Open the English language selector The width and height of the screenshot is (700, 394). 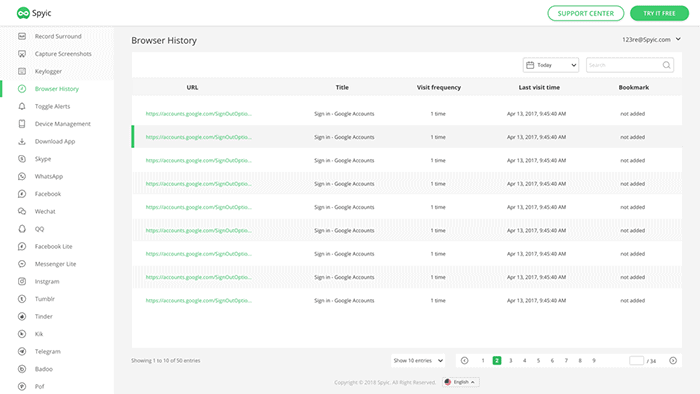click(x=461, y=382)
